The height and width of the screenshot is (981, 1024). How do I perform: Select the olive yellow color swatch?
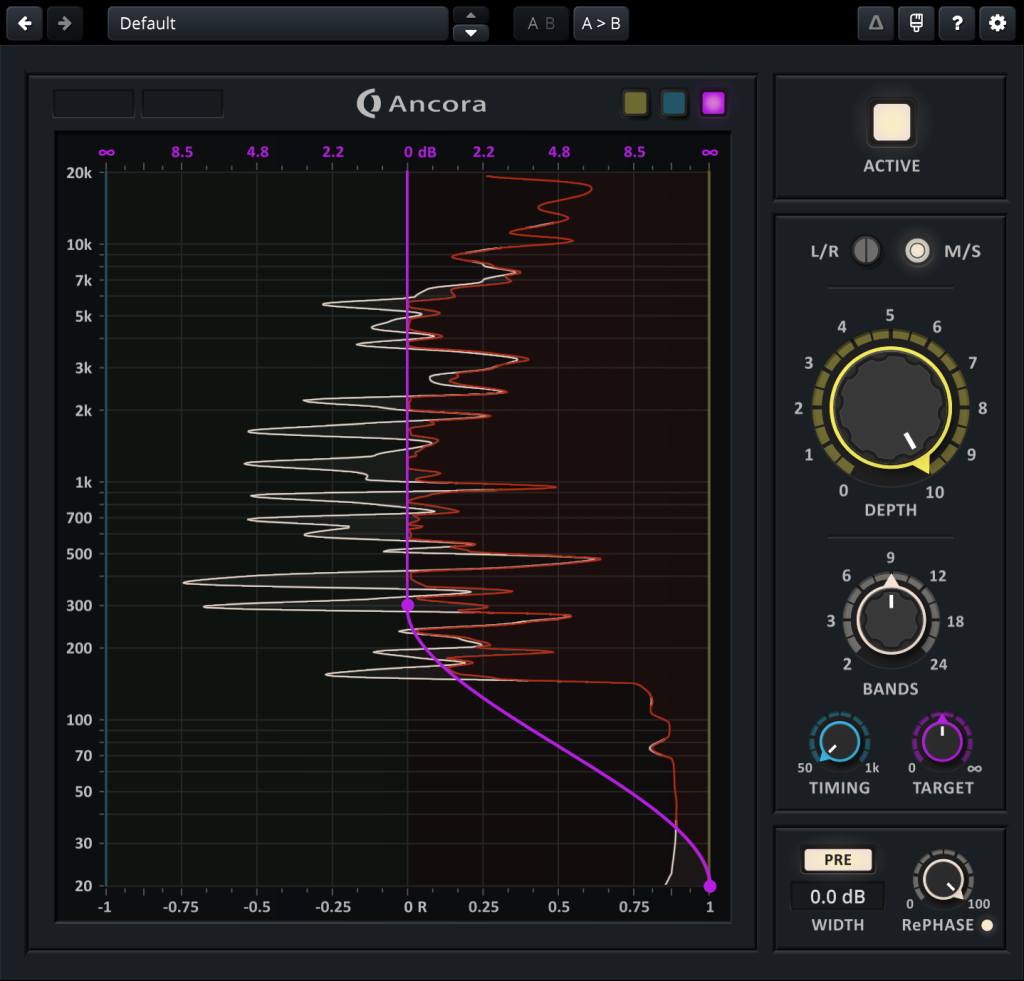tap(634, 103)
